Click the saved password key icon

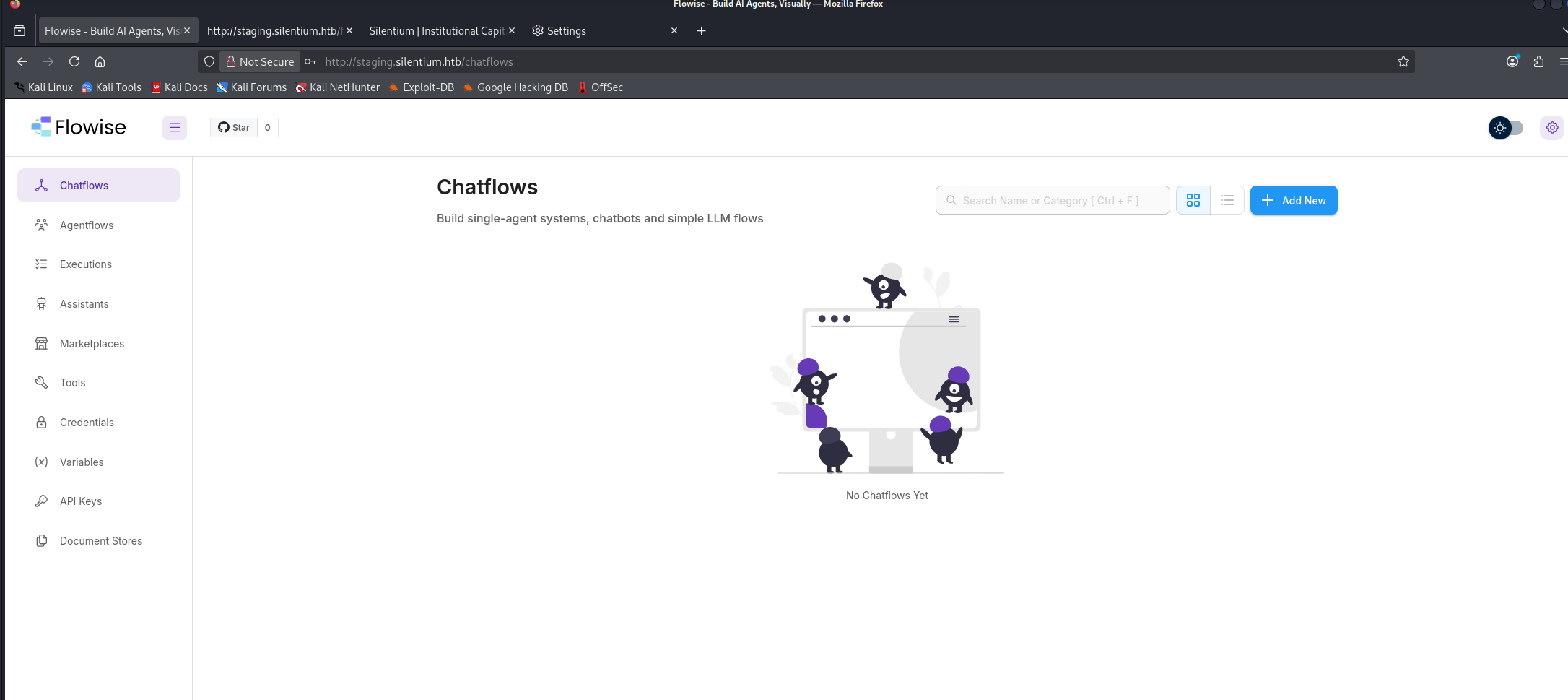point(310,61)
